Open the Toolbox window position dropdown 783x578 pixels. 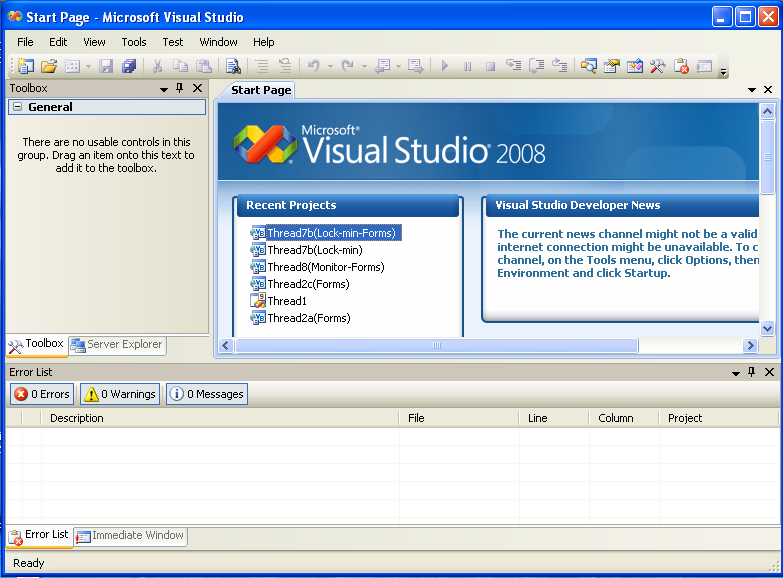(x=163, y=89)
